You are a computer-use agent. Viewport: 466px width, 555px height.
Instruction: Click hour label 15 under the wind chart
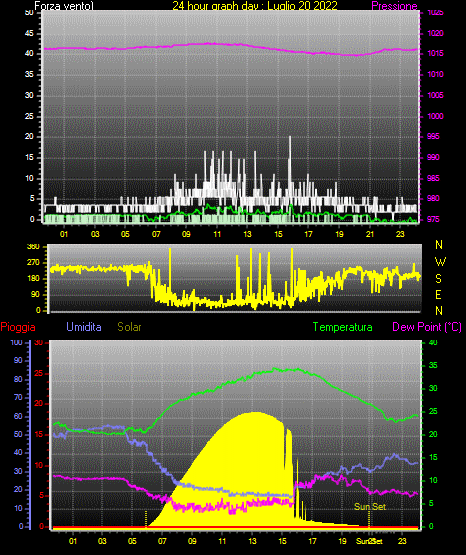[x=278, y=234]
